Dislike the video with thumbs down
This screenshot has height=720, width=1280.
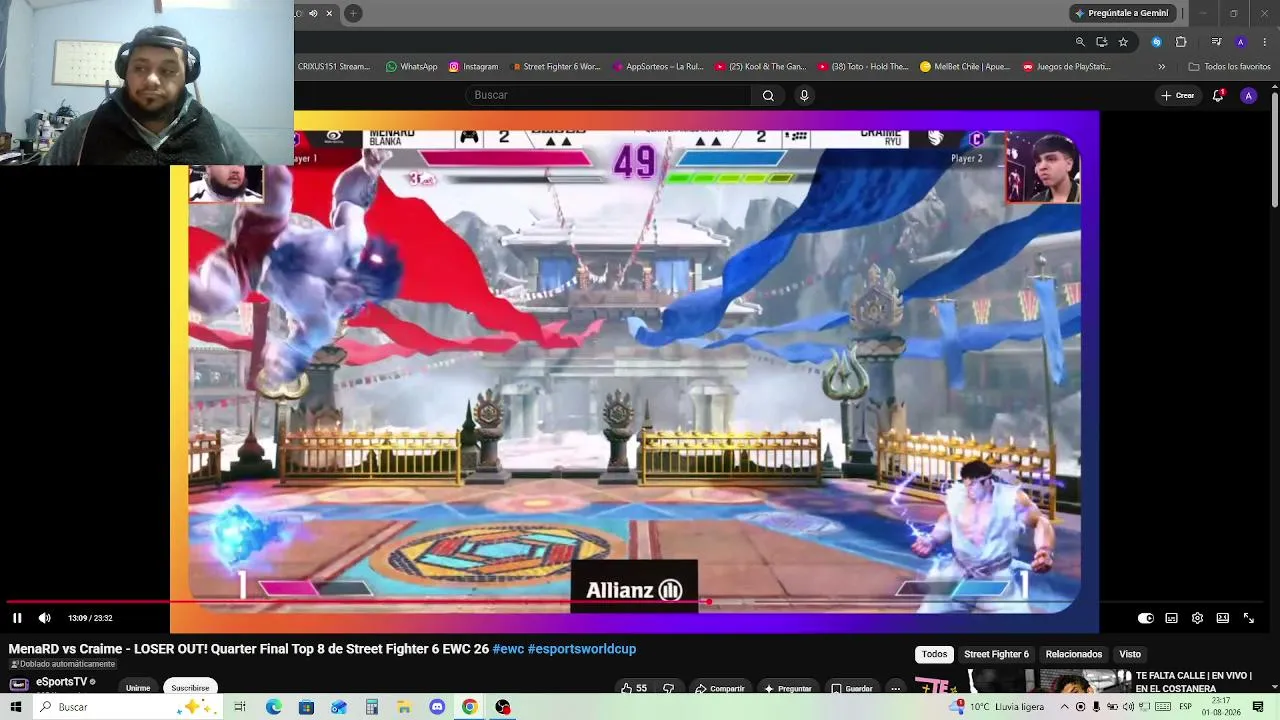[x=668, y=688]
